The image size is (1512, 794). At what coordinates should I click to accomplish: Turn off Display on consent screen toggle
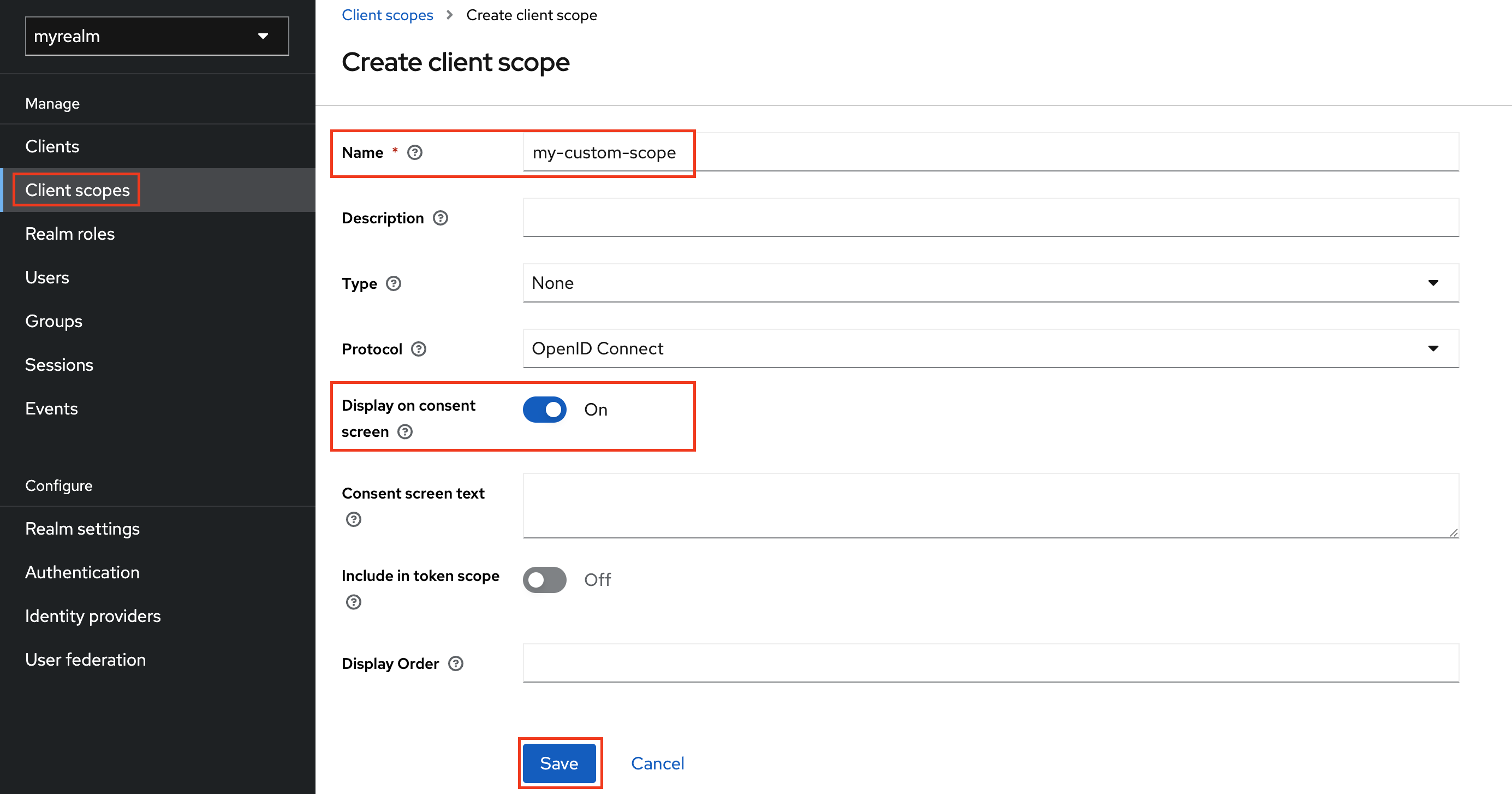pyautogui.click(x=545, y=410)
